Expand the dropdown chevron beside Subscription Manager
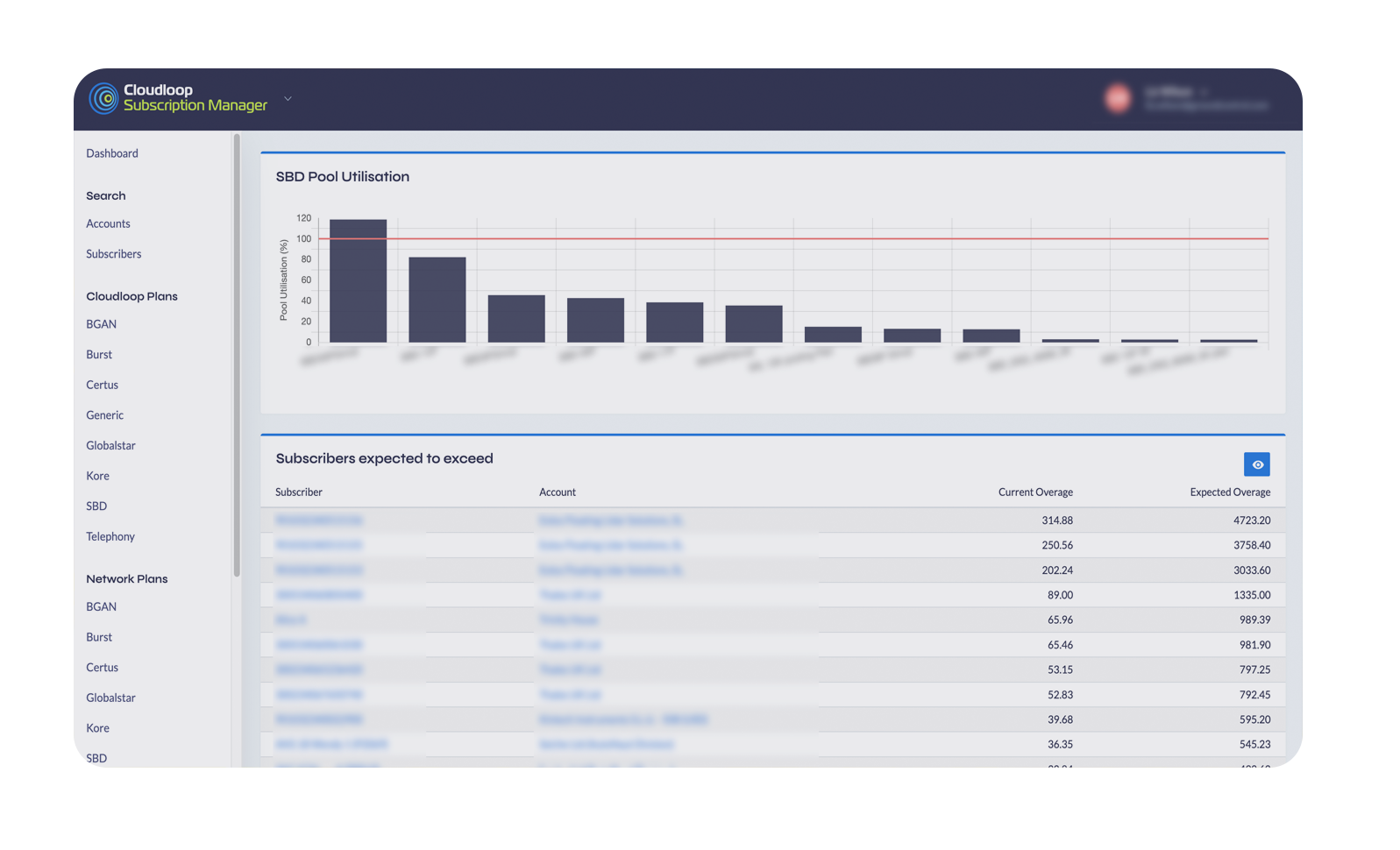Viewport: 1400px width, 850px height. pyautogui.click(x=288, y=98)
